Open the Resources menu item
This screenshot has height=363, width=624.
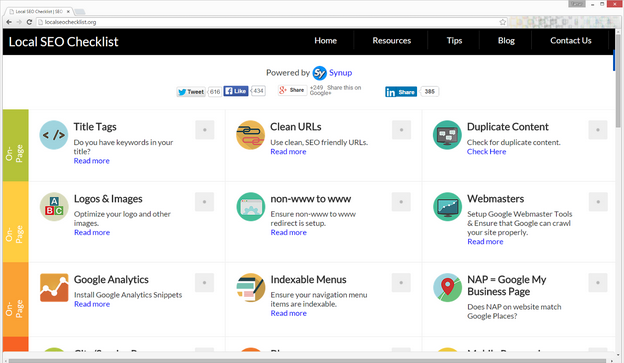pyautogui.click(x=392, y=41)
